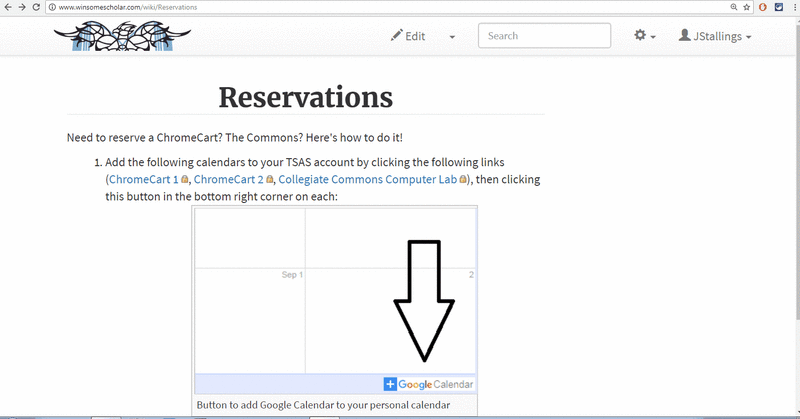Click the Google Calendar plus button image
This screenshot has height=419, width=800.
[429, 384]
